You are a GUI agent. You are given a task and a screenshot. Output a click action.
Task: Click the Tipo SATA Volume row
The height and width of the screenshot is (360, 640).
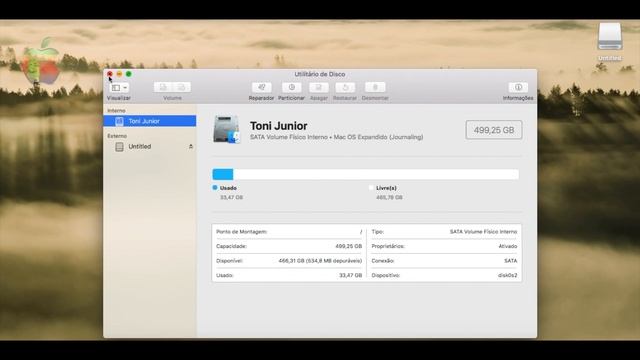coord(444,231)
